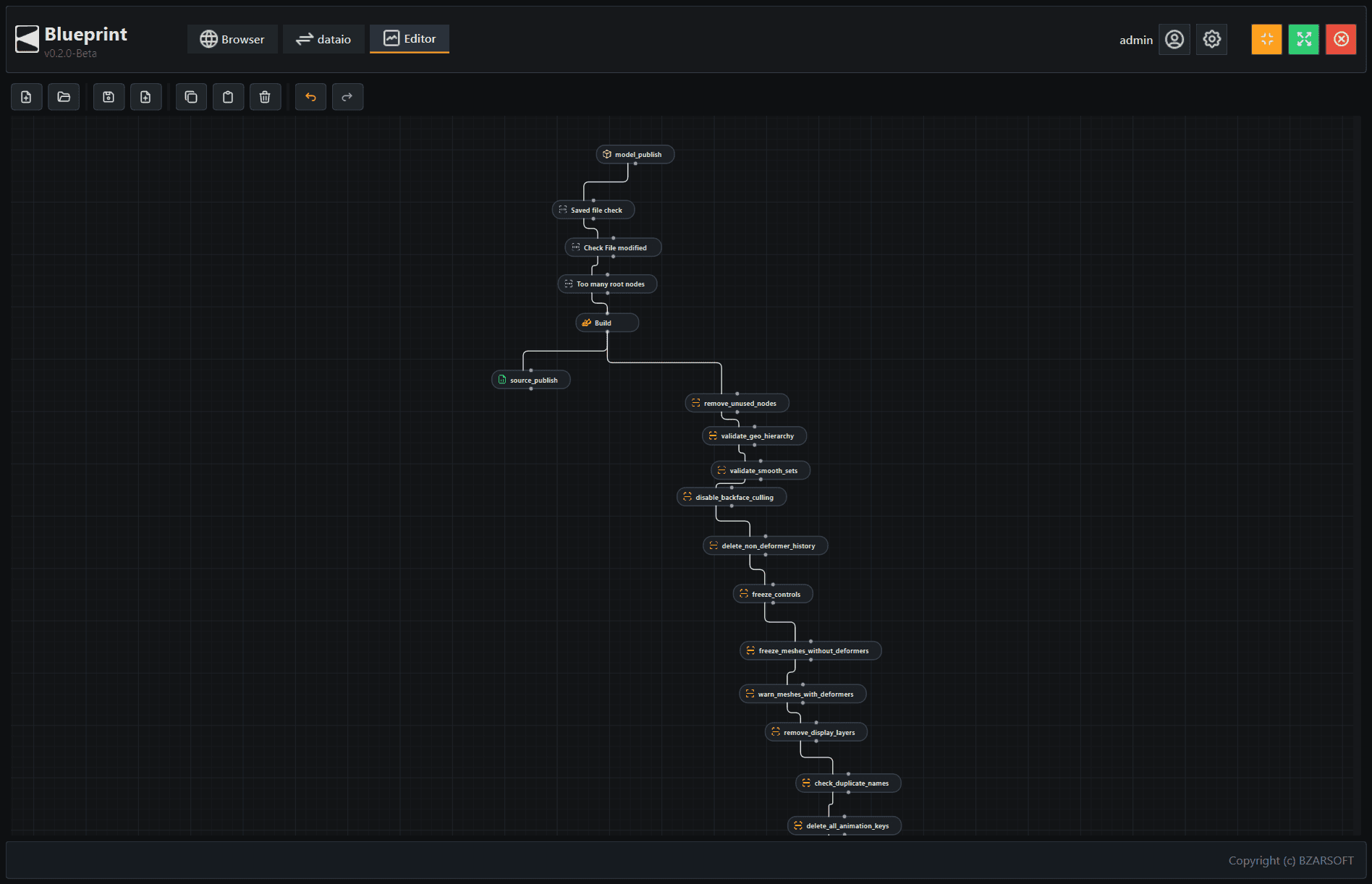This screenshot has width=1372, height=884.
Task: Select the warn_meshes_with_deformers node
Action: click(x=803, y=694)
